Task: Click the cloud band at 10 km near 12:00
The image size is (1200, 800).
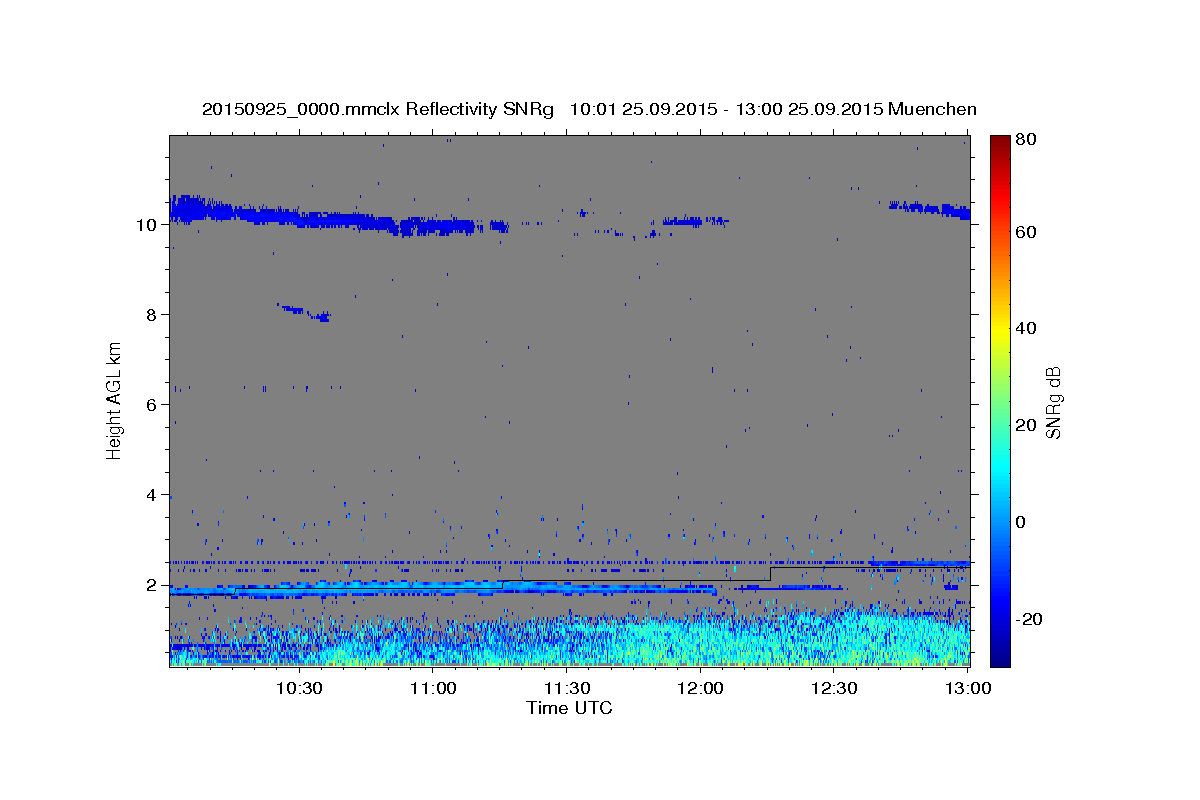Action: 694,222
